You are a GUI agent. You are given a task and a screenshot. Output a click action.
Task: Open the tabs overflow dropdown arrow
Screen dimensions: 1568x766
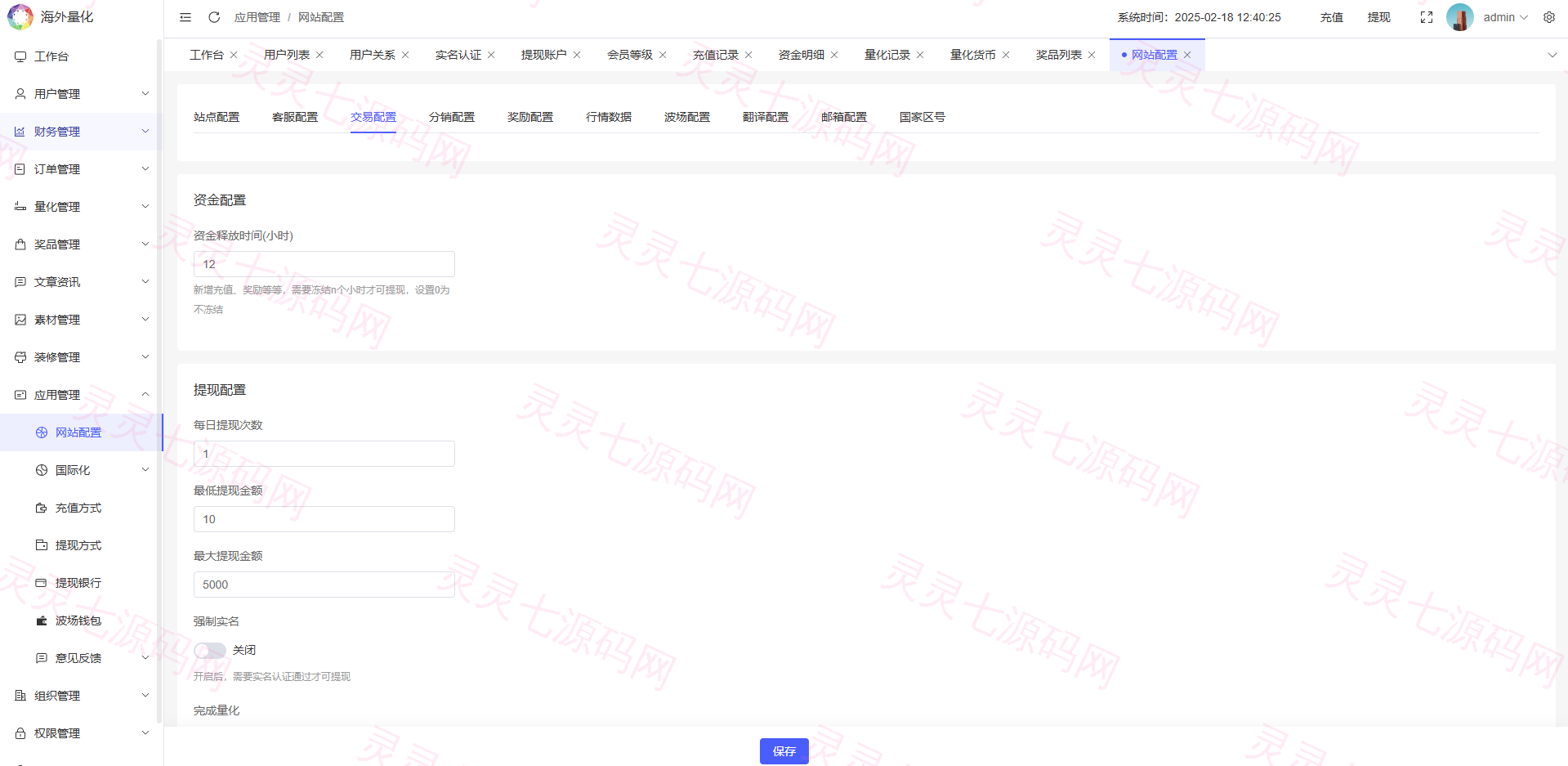click(1552, 55)
